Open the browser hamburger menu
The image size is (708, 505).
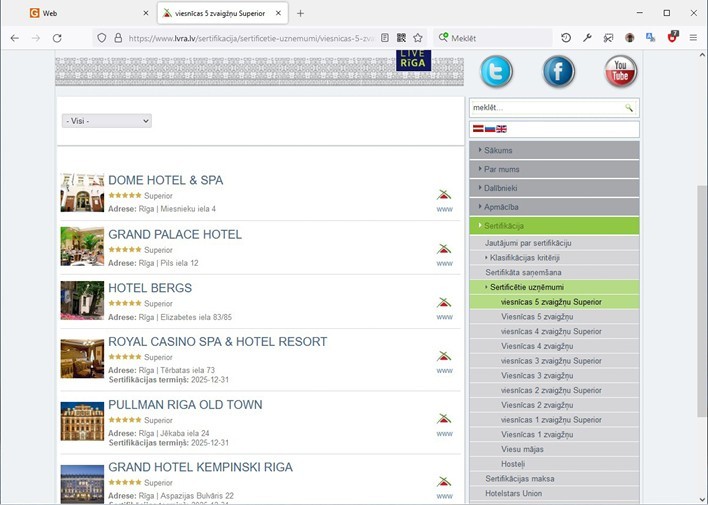pyautogui.click(x=693, y=38)
